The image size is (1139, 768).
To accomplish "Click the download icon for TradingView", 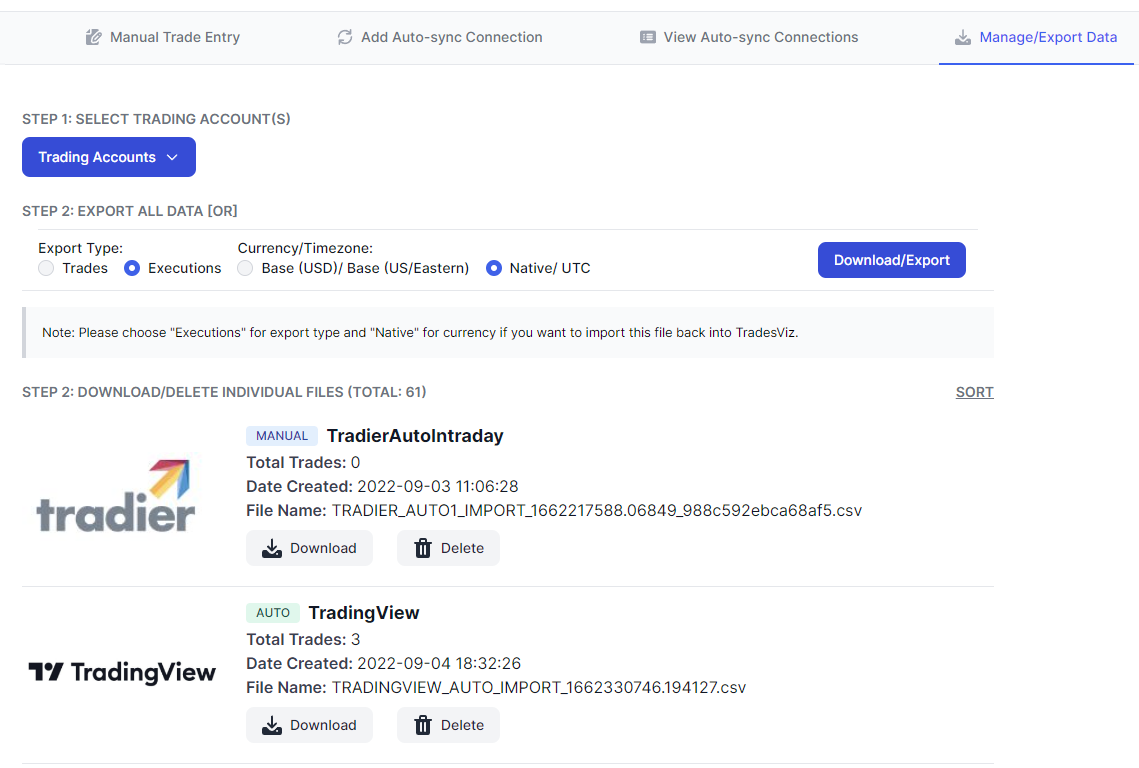I will [x=272, y=725].
